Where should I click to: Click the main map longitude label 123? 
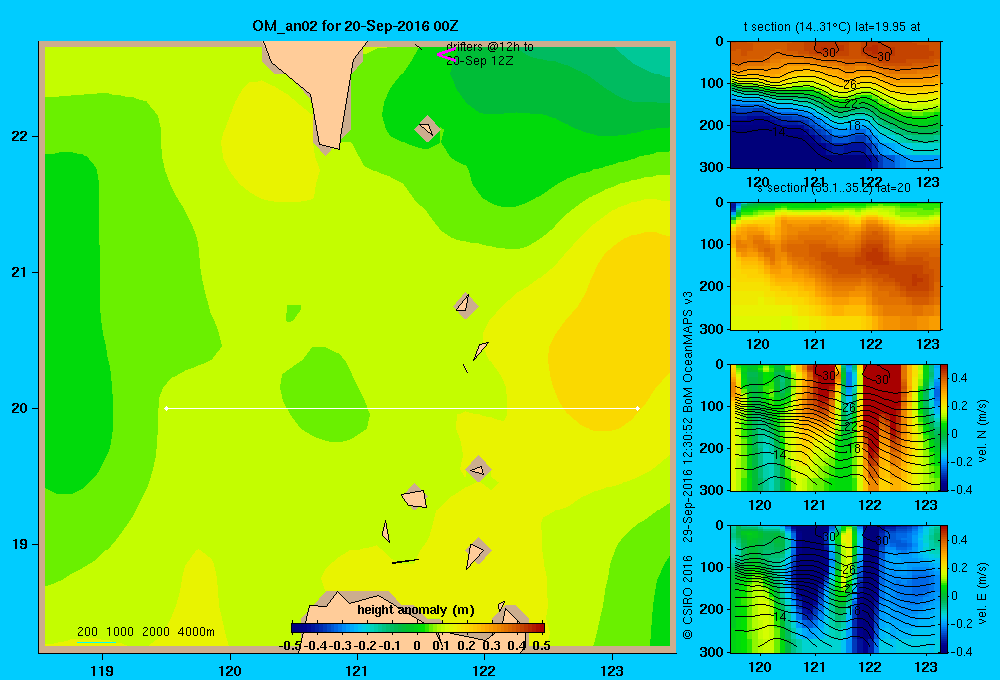coord(612,670)
